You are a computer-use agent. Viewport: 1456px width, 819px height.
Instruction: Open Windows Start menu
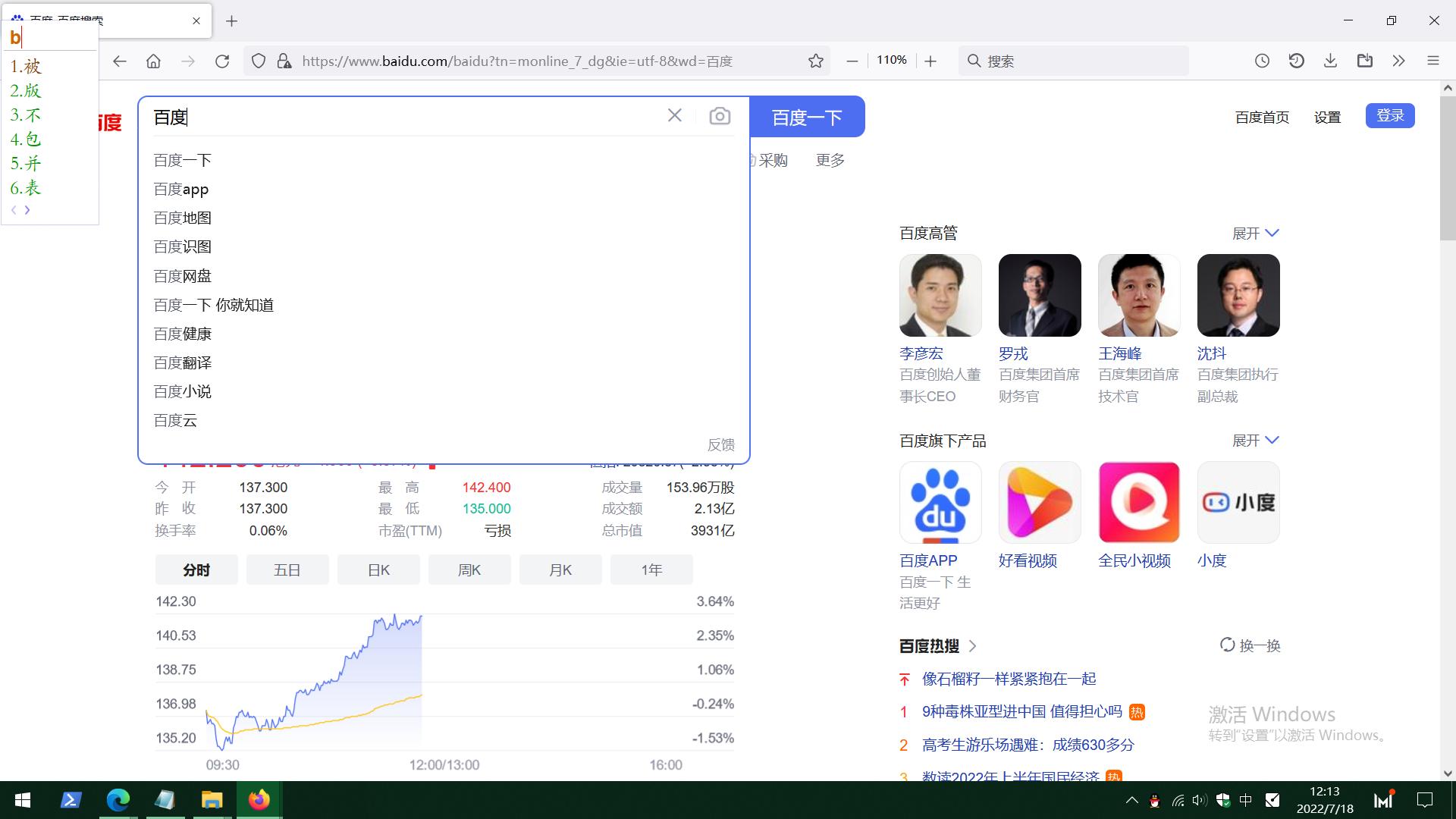tap(23, 800)
